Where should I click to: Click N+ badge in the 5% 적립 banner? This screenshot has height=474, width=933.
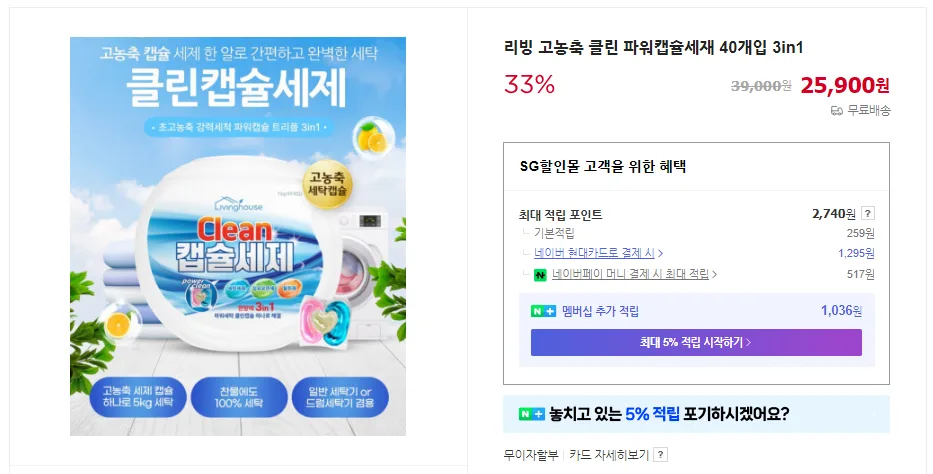pos(532,414)
